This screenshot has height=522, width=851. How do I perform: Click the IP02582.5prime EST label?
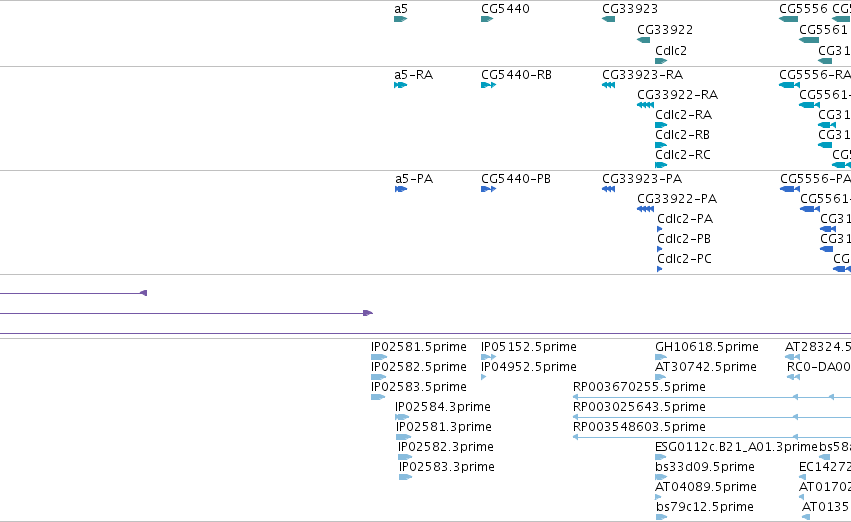[418, 367]
